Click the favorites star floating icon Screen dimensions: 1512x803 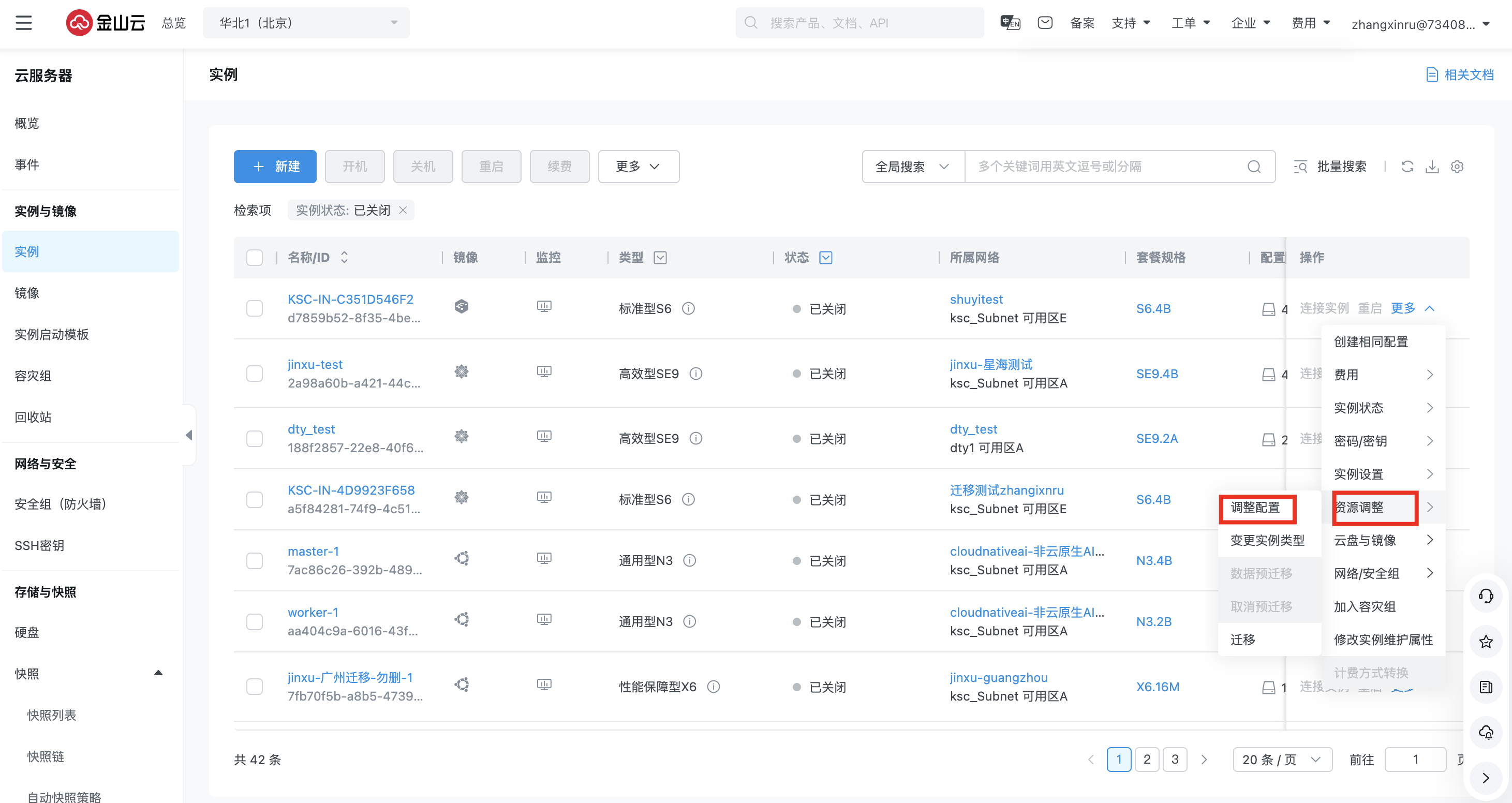coord(1486,642)
